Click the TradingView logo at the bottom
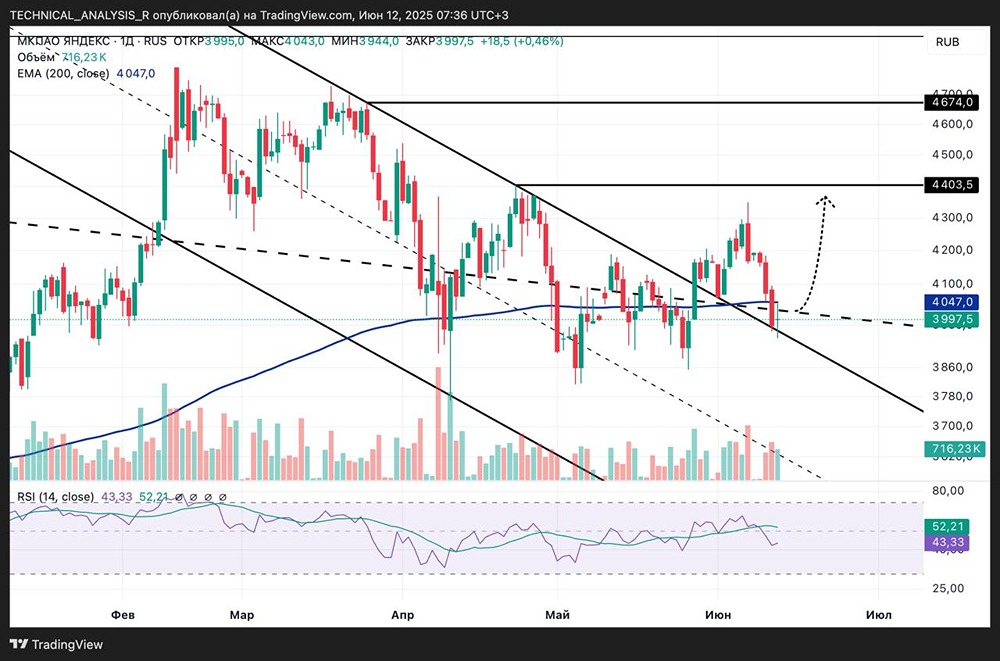1000x661 pixels. click(x=56, y=644)
